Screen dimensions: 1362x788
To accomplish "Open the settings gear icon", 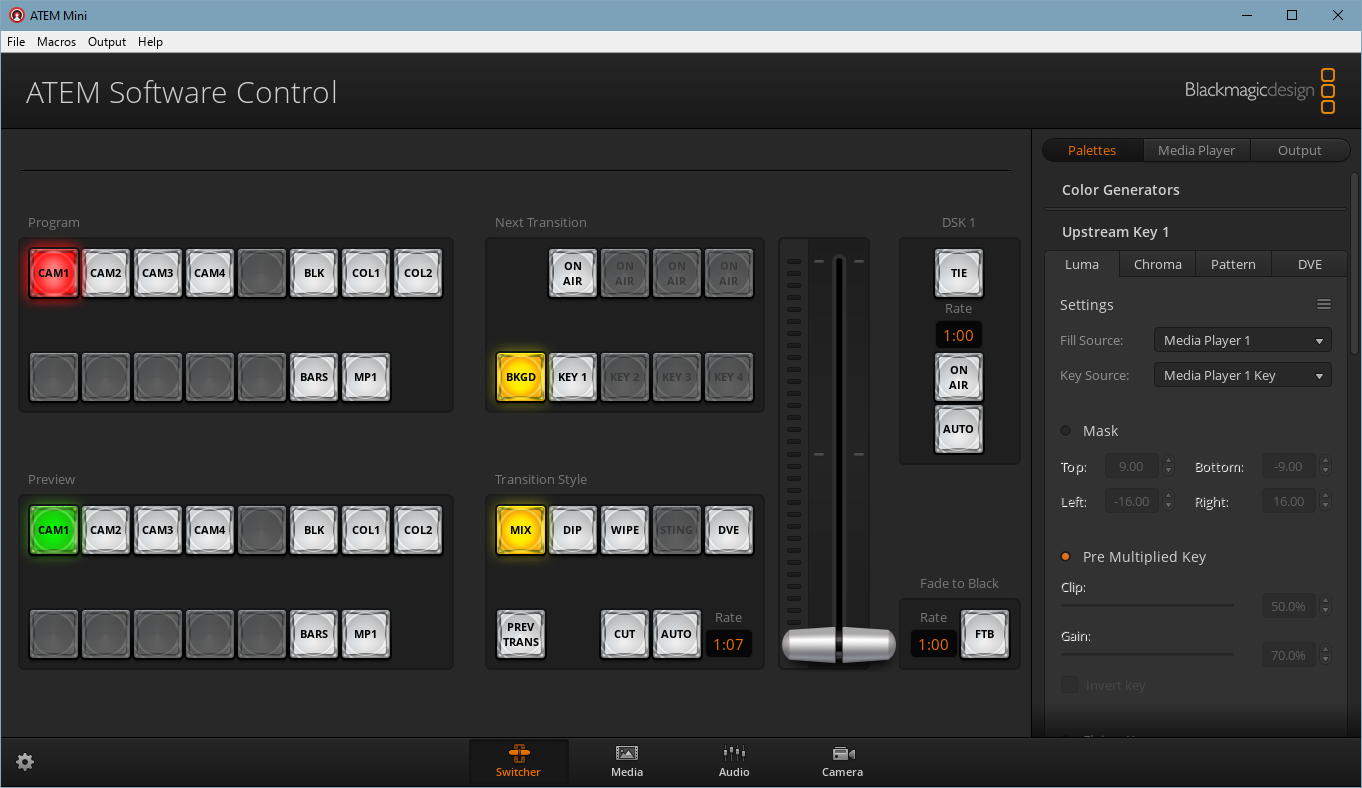I will click(25, 762).
